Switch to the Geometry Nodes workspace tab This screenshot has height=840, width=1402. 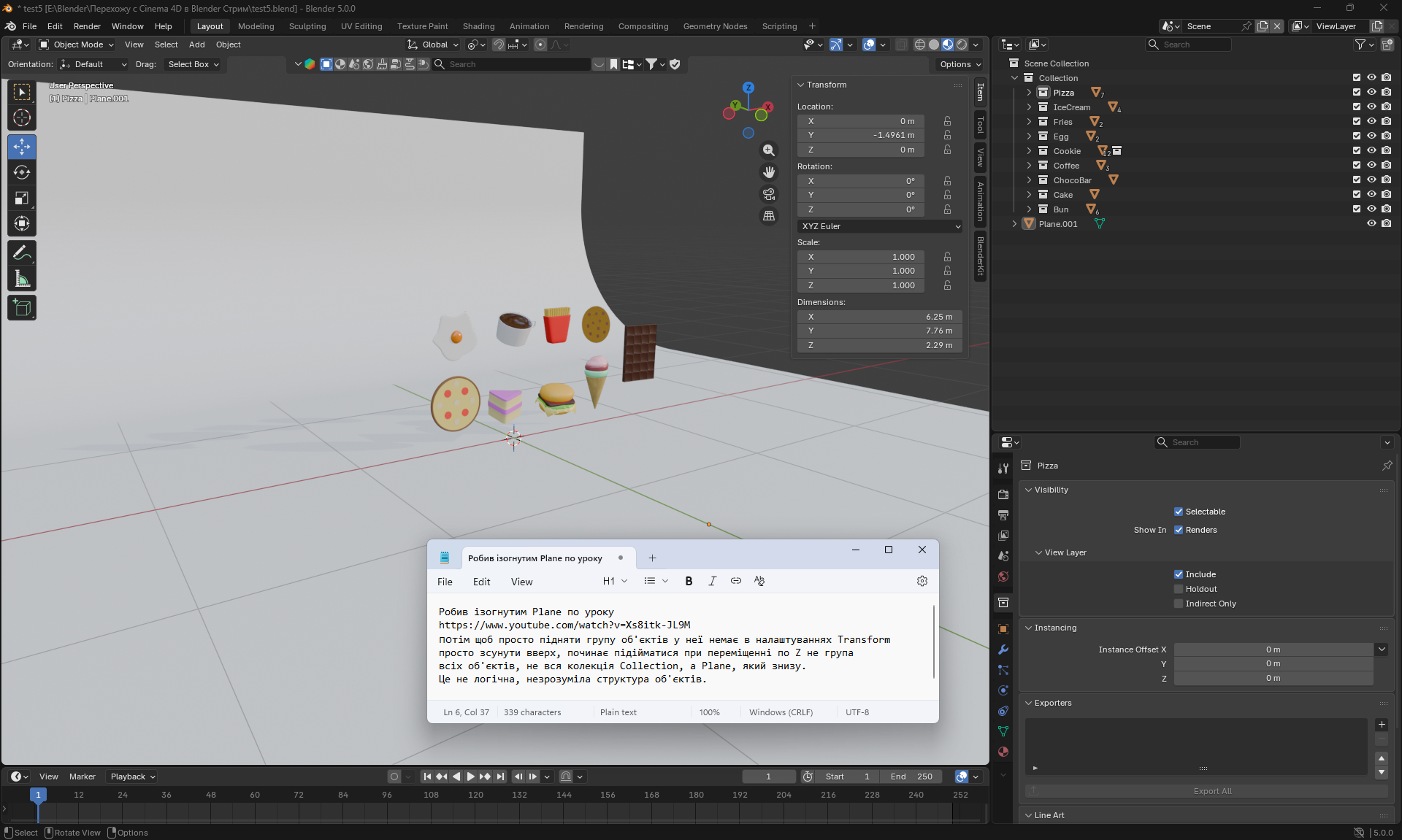(x=714, y=26)
